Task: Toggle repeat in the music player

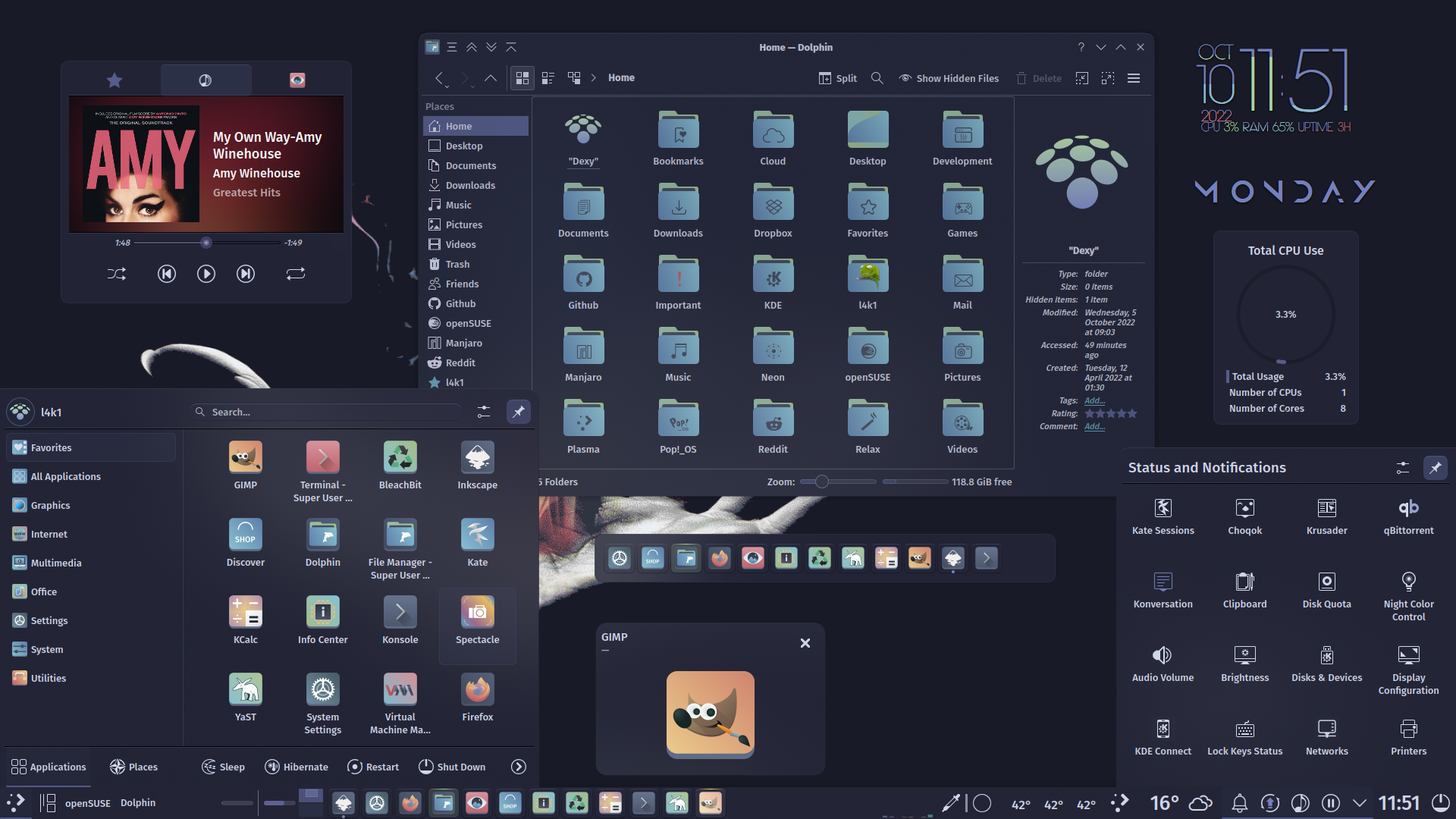Action: 296,274
